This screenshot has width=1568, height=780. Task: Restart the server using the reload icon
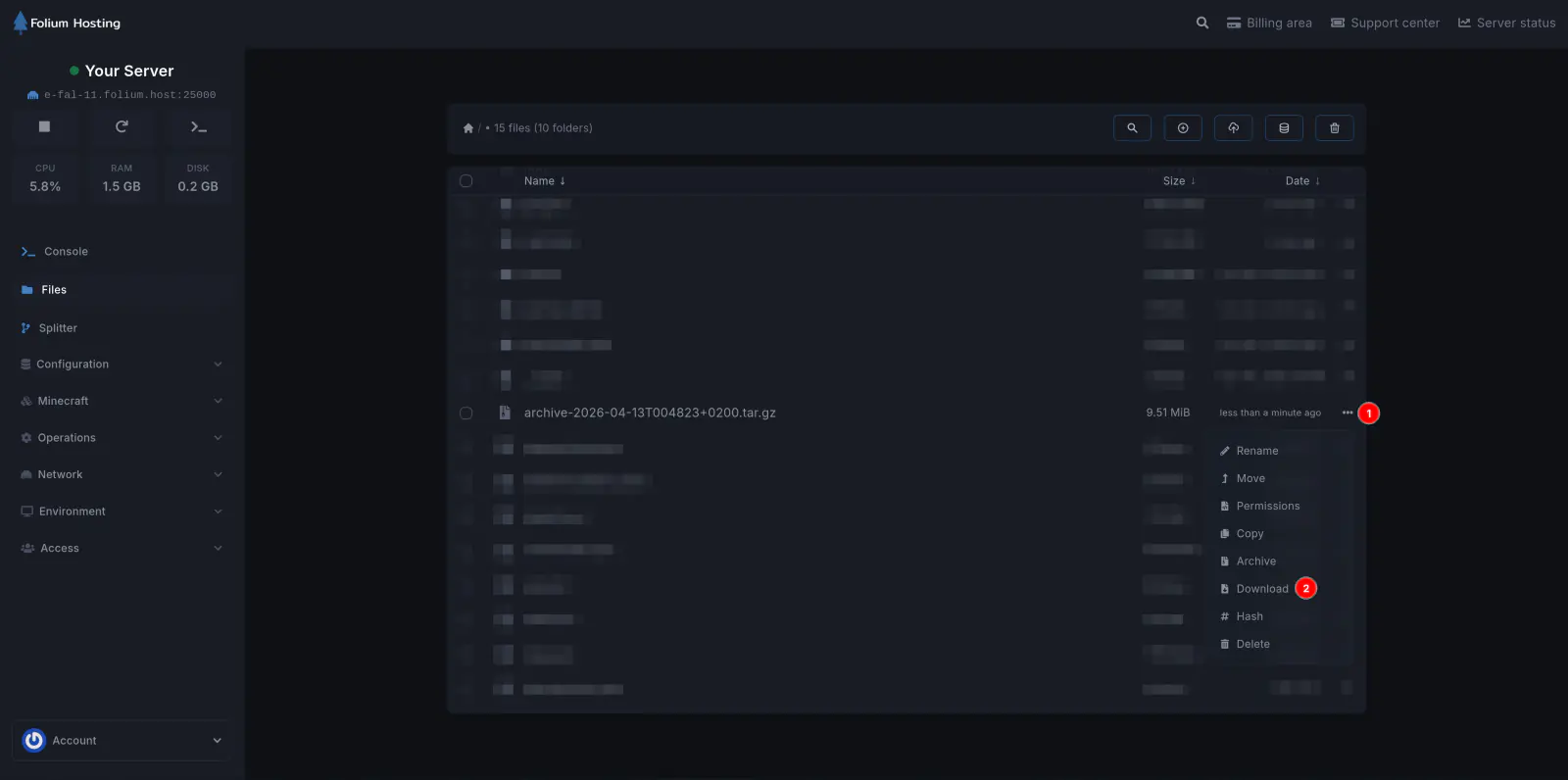pos(122,126)
